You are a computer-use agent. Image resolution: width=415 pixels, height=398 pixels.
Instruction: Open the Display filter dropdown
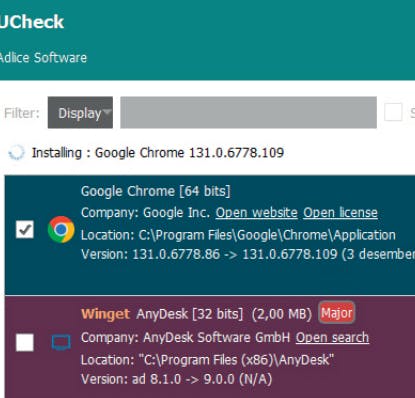point(80,112)
